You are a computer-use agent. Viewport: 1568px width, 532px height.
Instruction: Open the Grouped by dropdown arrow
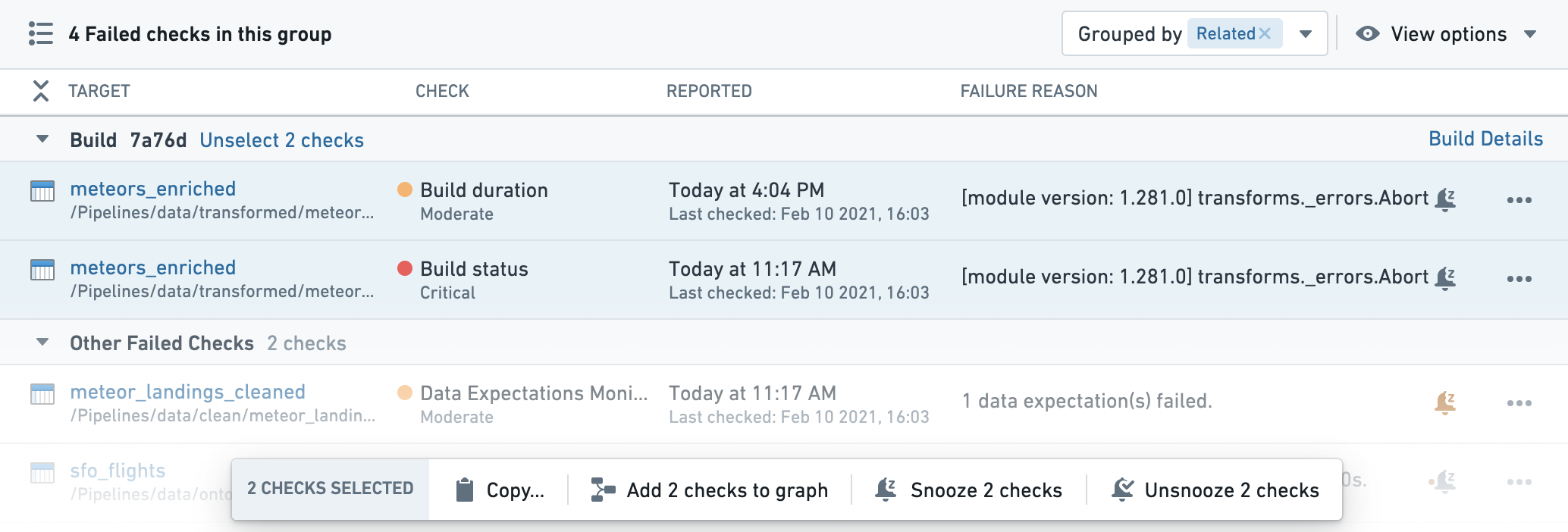pos(1306,34)
